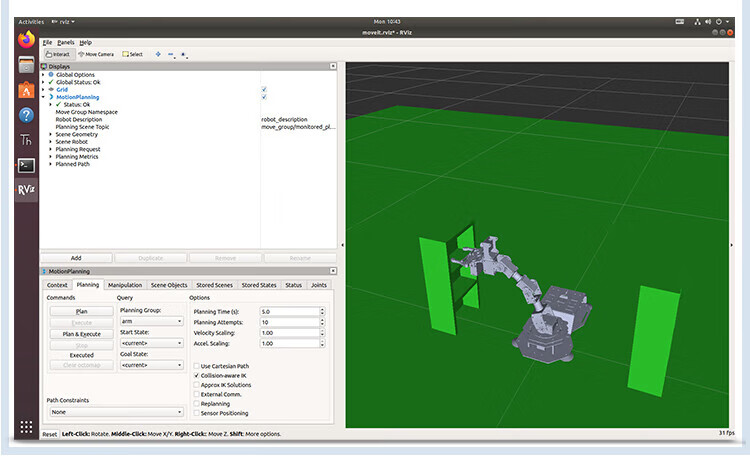Viewport: 750px width, 456px height.
Task: Uncheck Collision-aware IK option
Action: tap(196, 375)
